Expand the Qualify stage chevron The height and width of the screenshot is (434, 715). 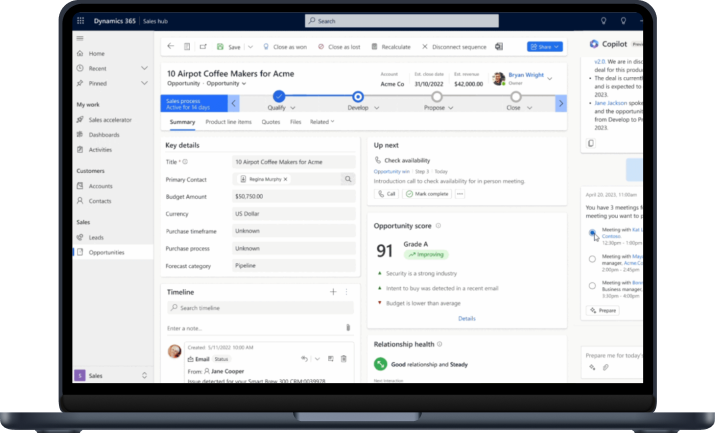[x=293, y=108]
